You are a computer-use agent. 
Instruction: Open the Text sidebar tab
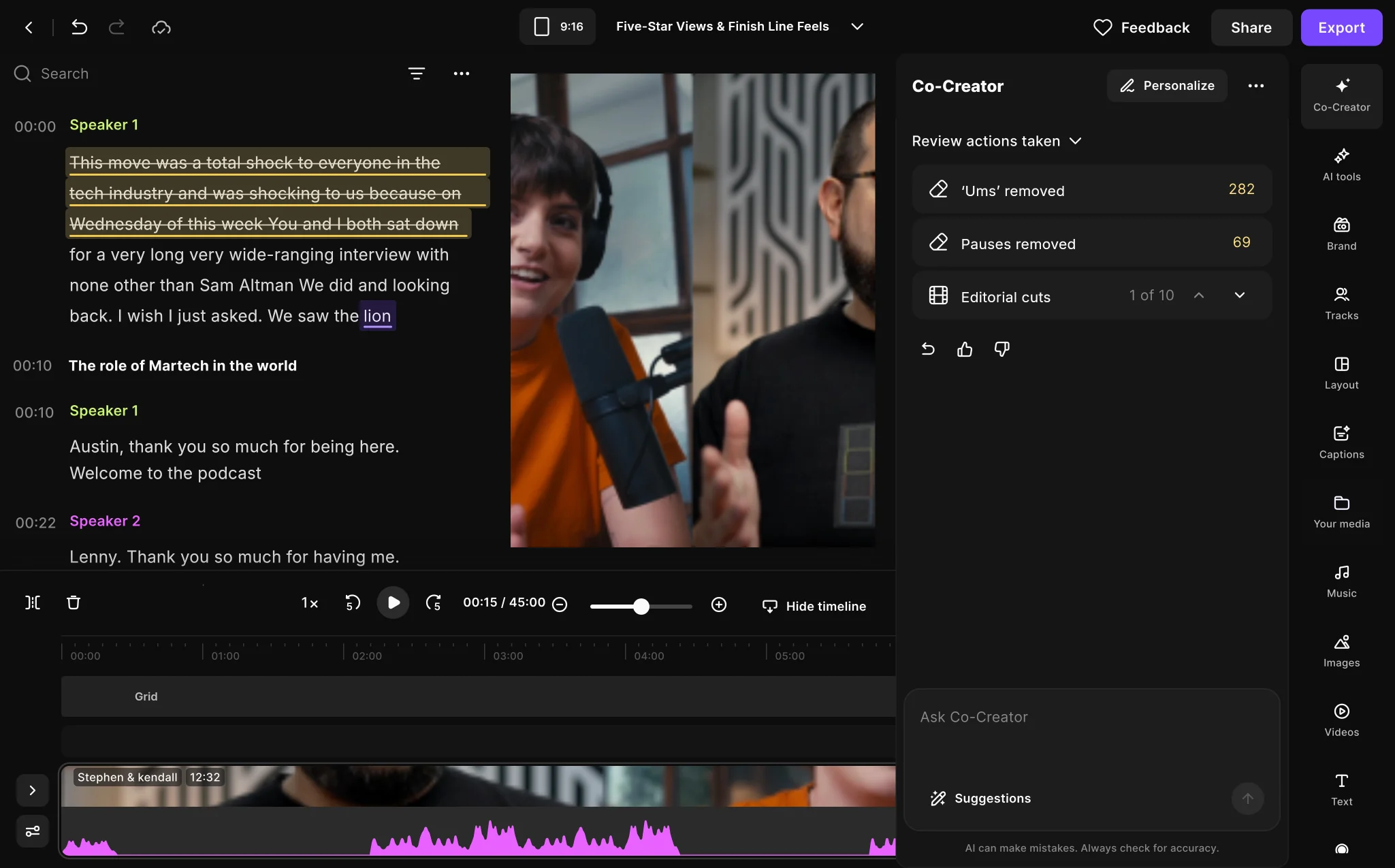(1341, 790)
